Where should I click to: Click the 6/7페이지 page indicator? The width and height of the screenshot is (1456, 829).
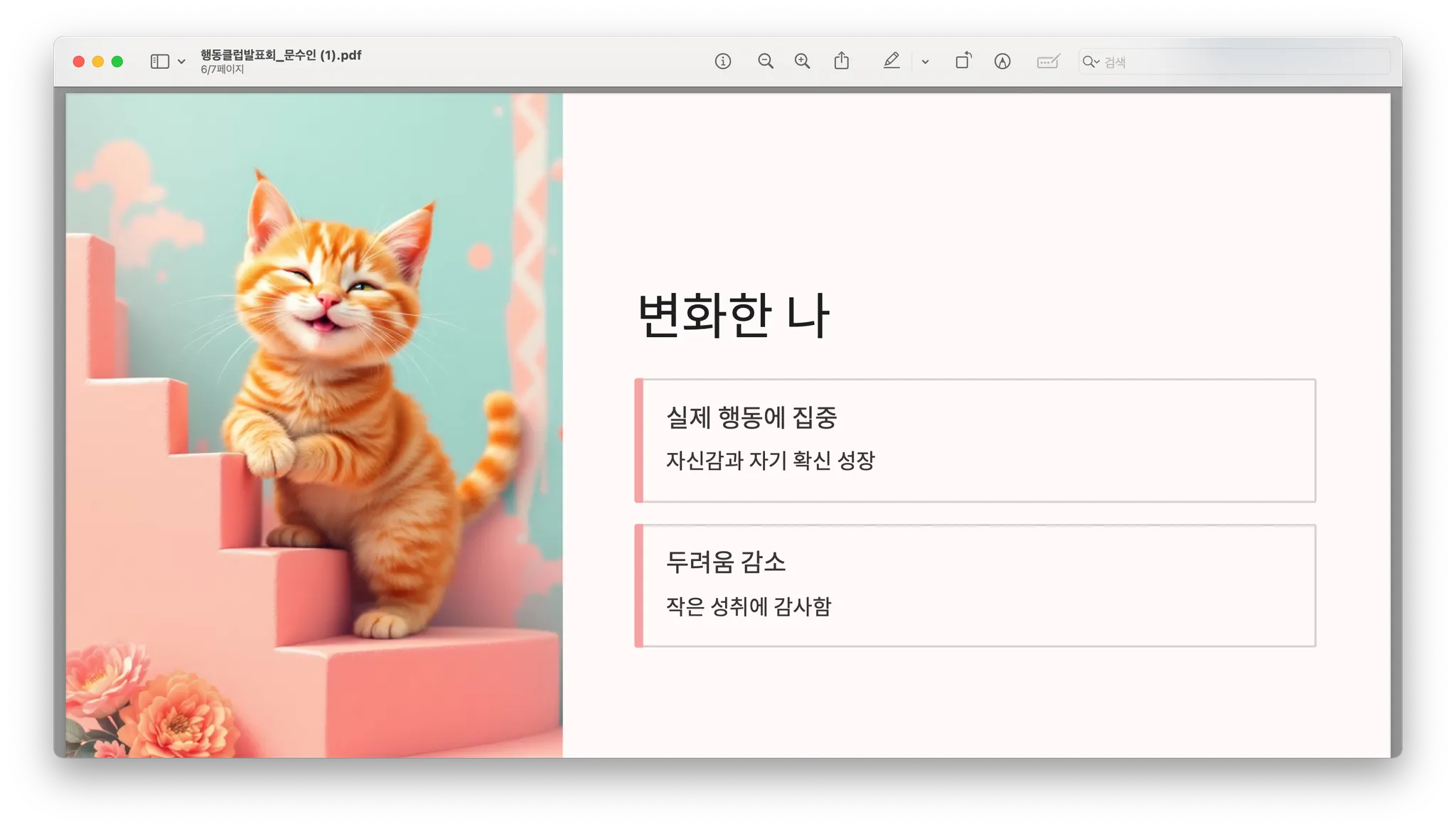(x=223, y=70)
